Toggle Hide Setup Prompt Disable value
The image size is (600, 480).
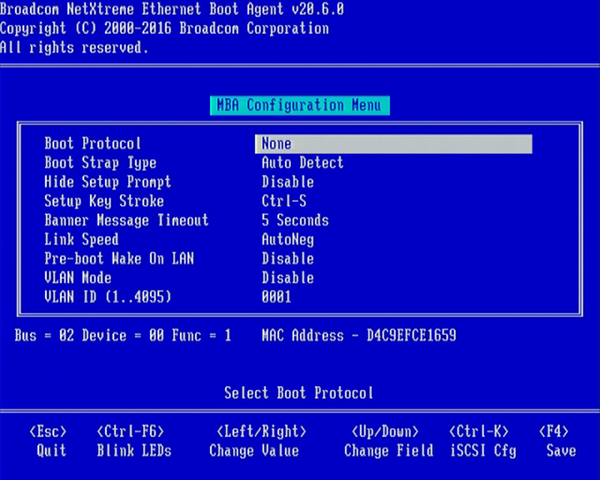tap(288, 182)
